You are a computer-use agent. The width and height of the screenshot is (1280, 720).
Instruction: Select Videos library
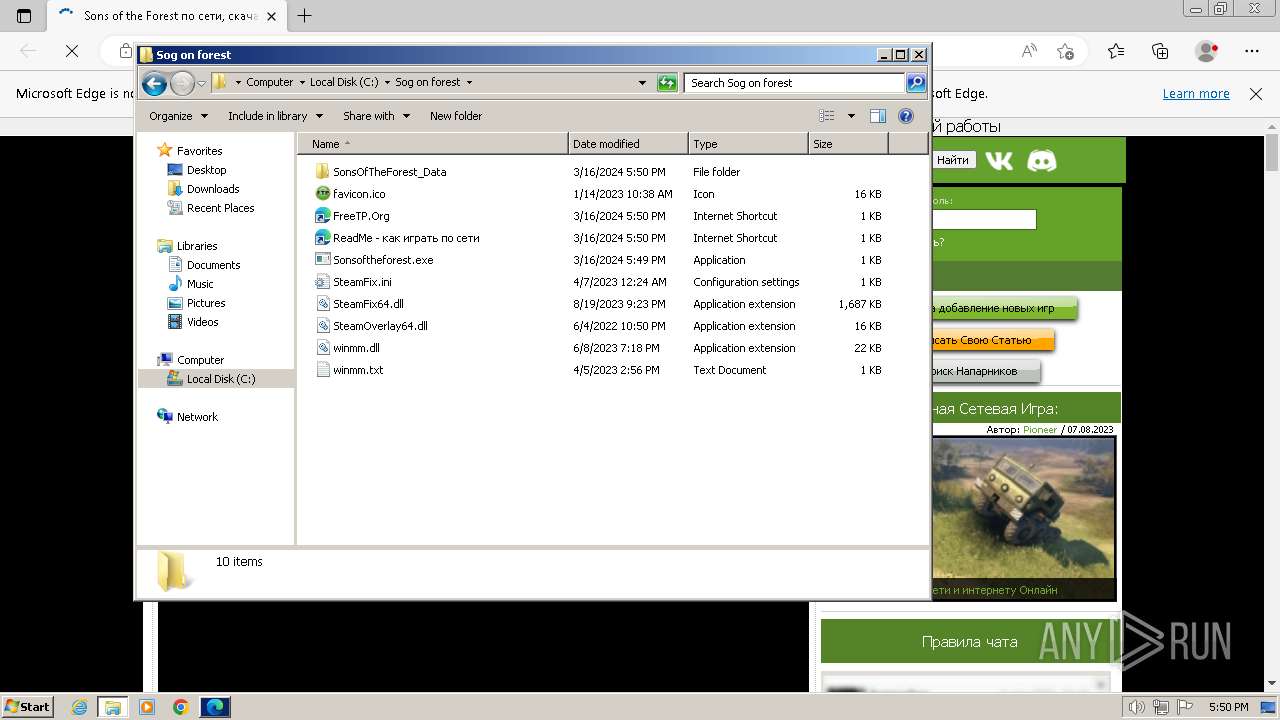tap(202, 322)
